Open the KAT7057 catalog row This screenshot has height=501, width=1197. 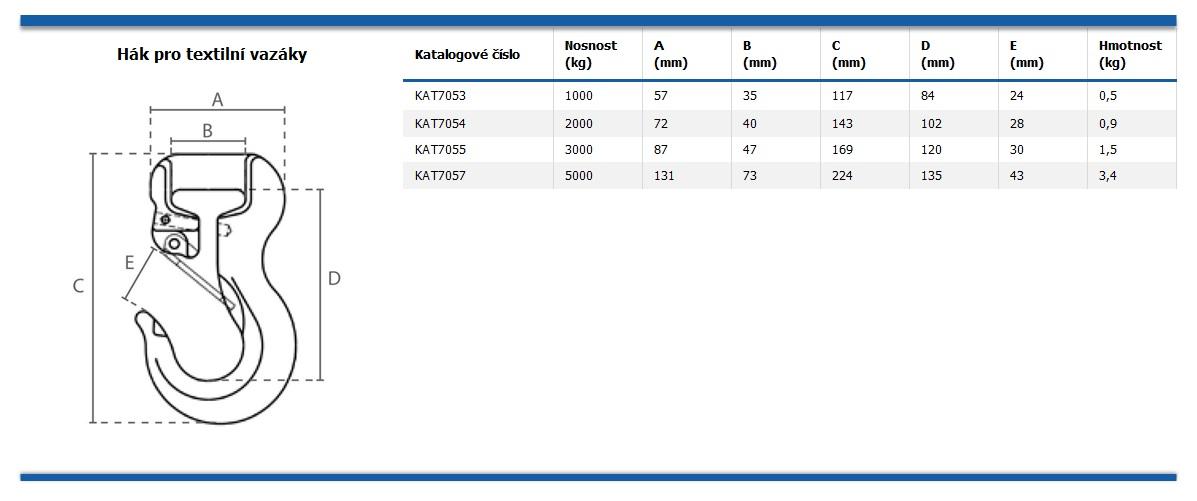(440, 176)
